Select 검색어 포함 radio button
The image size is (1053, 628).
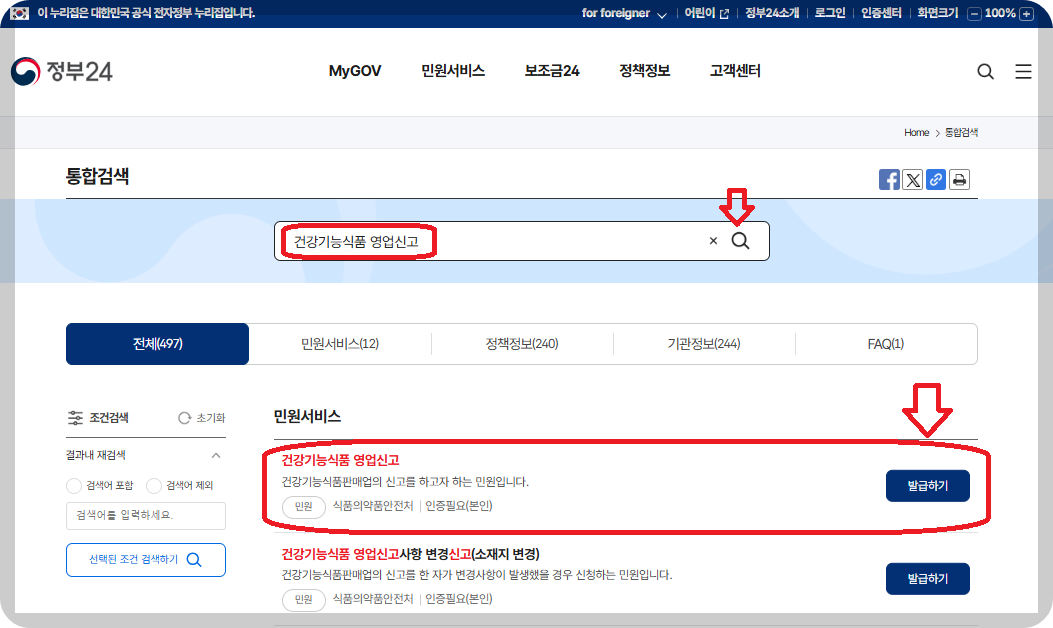[74, 486]
